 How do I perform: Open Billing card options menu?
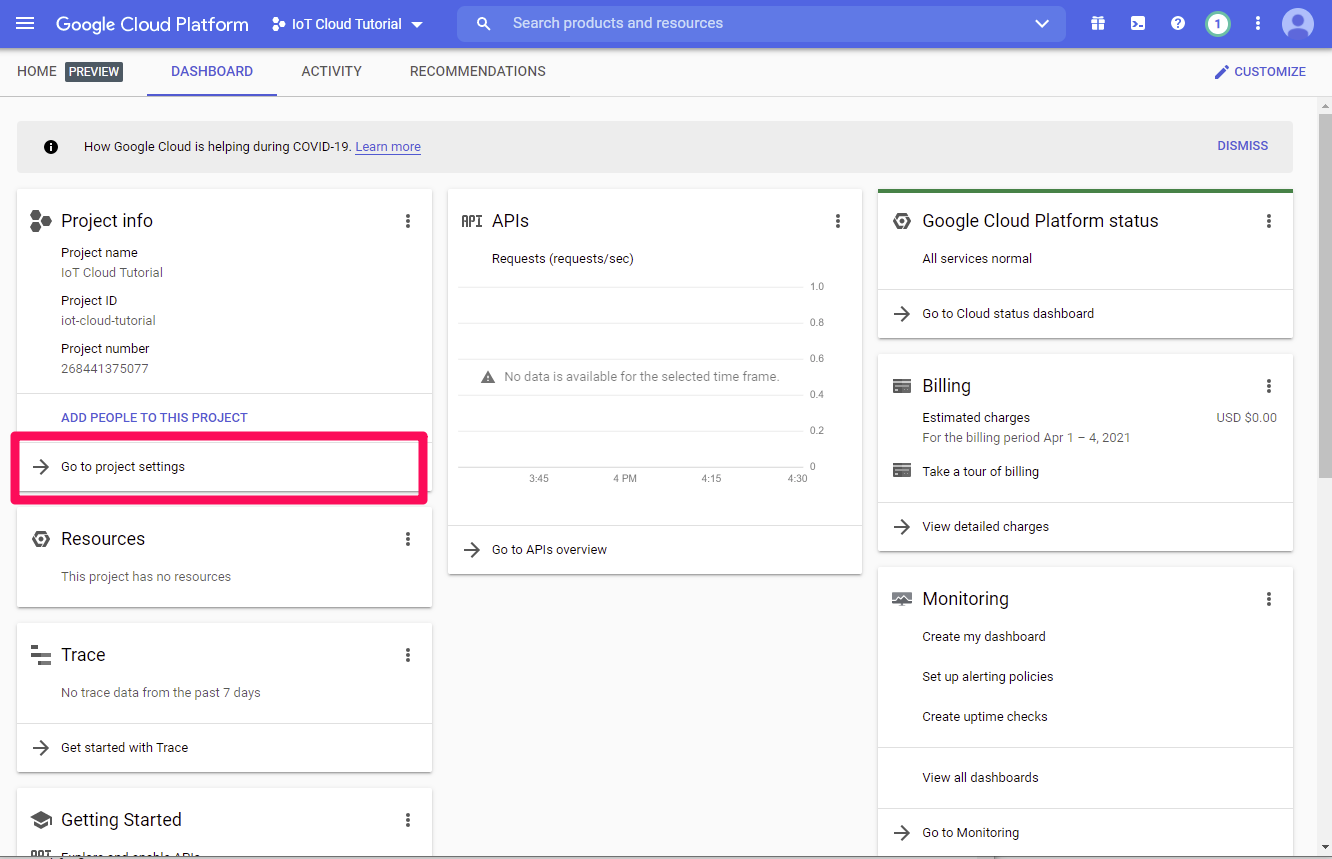pyautogui.click(x=1269, y=386)
